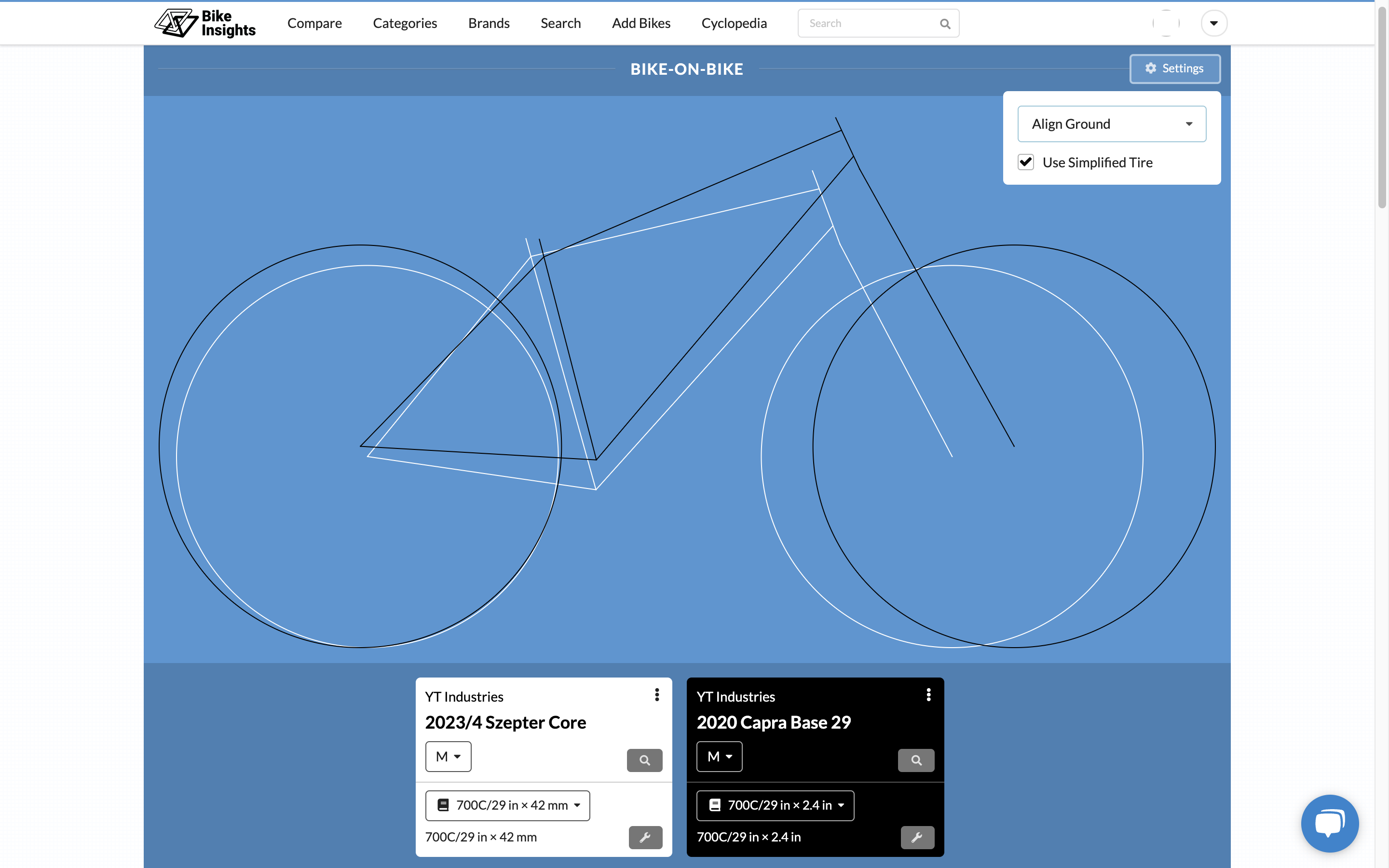The width and height of the screenshot is (1389, 868).
Task: Expand the size M dropdown for Capra Base 29
Action: pyautogui.click(x=719, y=757)
